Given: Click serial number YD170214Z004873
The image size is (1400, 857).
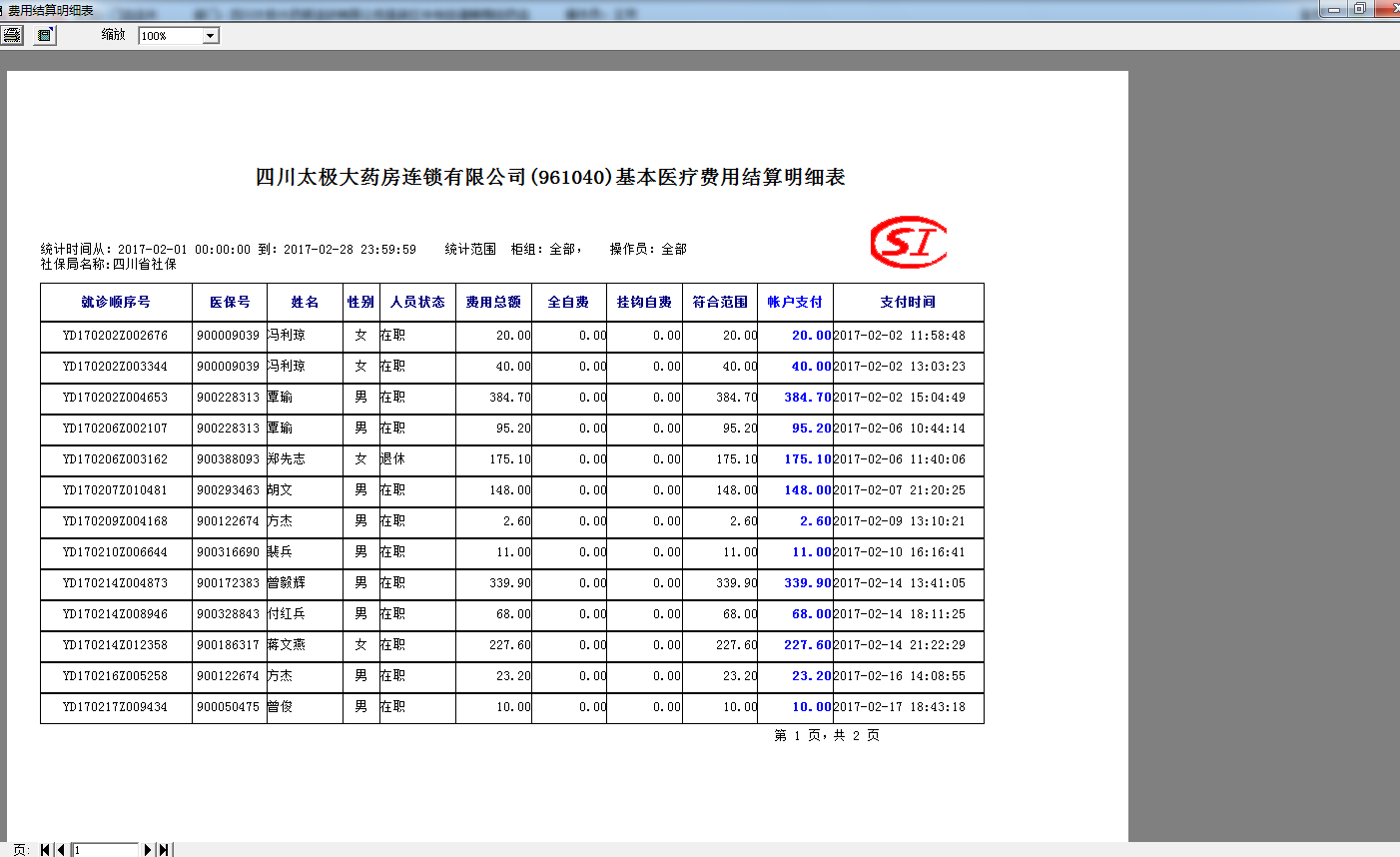Looking at the screenshot, I should click(x=115, y=583).
